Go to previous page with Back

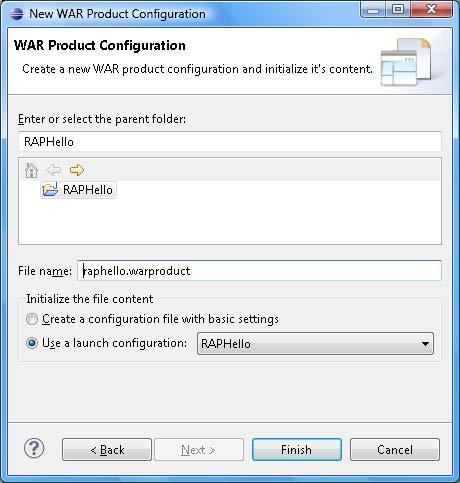point(107,450)
